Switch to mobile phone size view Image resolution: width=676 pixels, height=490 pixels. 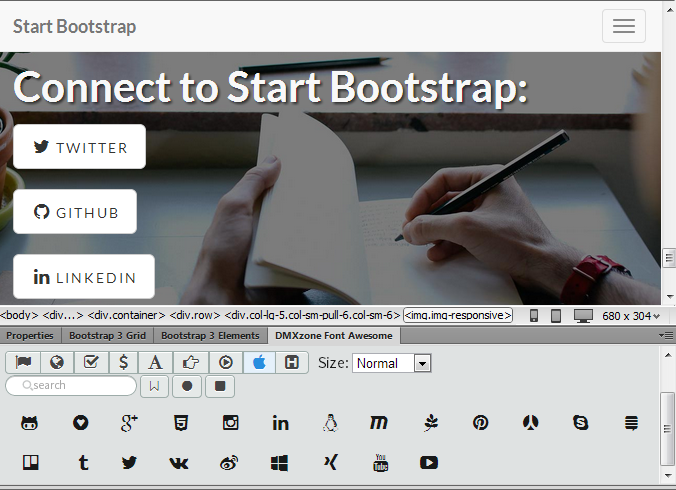534,316
